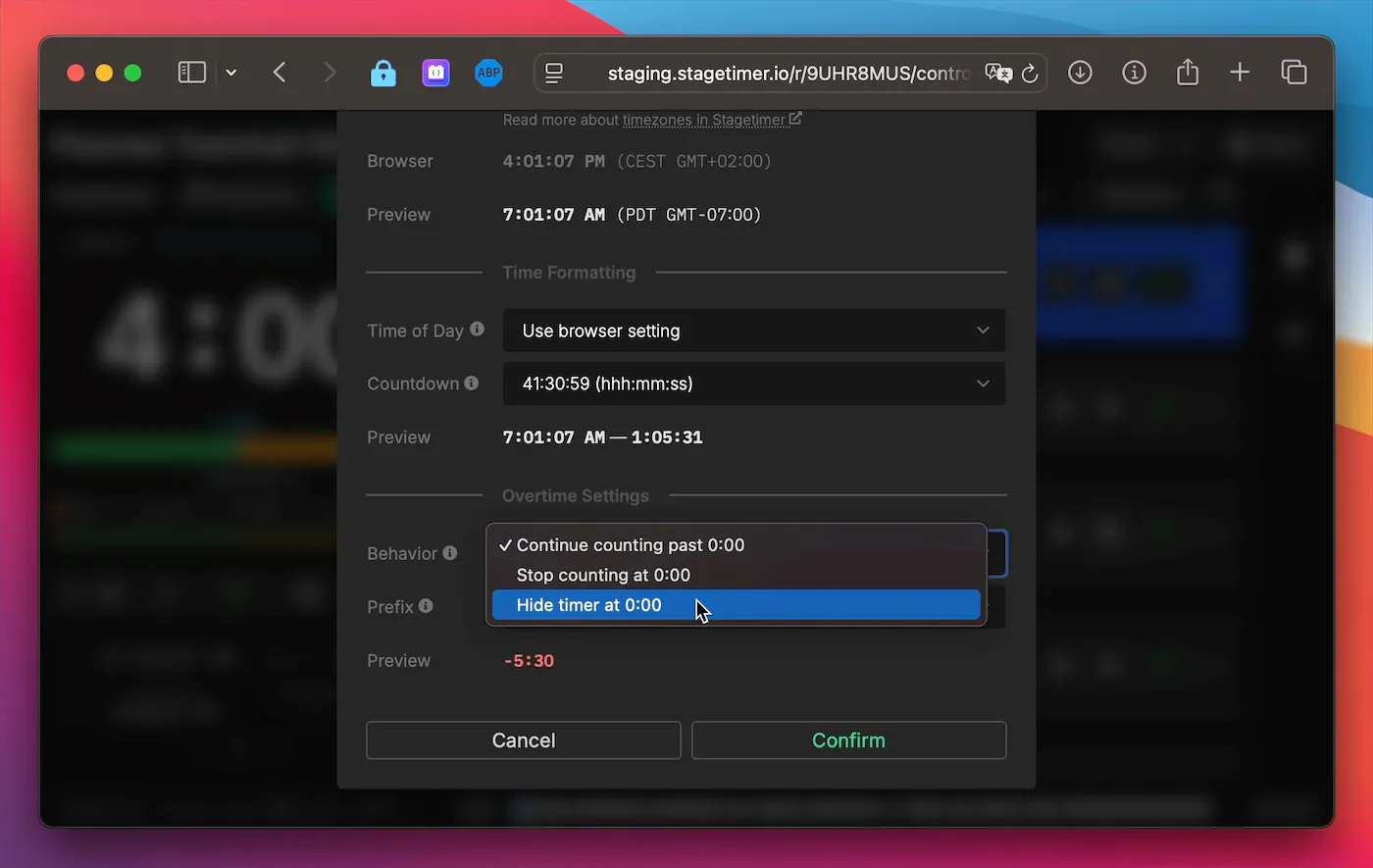
Task: Open a new tab with the plus icon
Action: [1240, 73]
